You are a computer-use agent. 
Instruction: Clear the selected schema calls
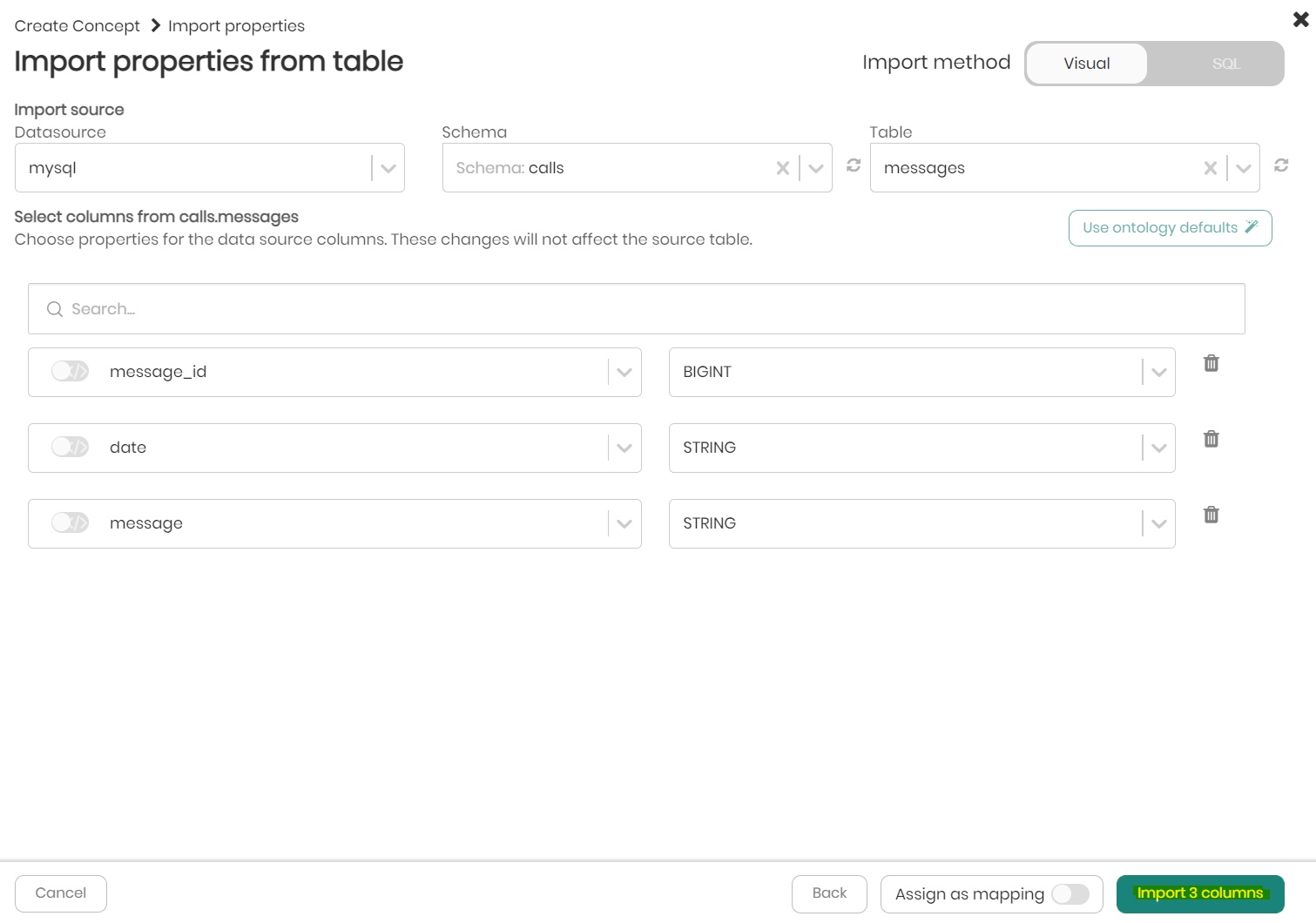tap(782, 168)
